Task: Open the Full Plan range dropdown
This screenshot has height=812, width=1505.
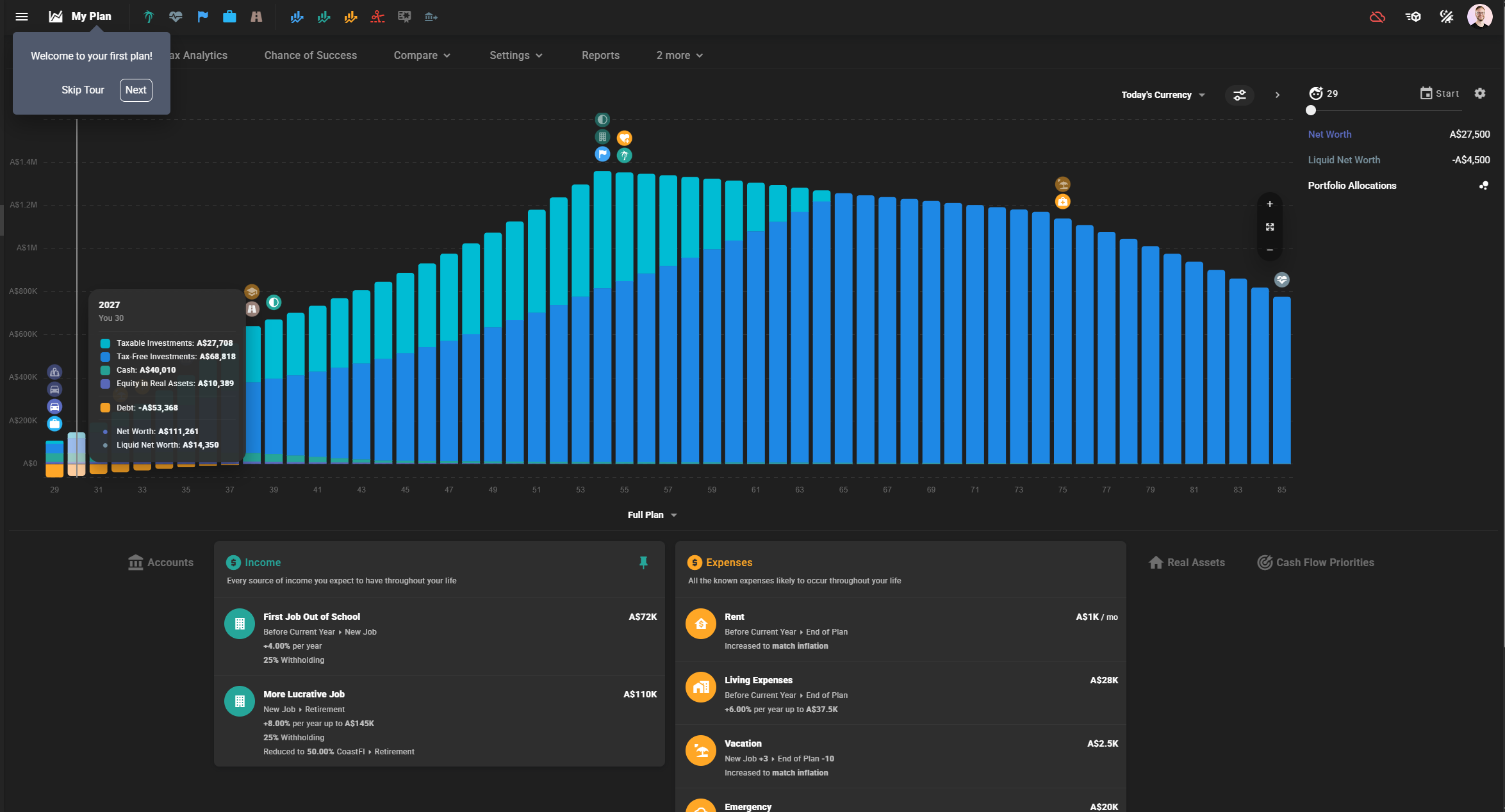Action: coord(652,515)
